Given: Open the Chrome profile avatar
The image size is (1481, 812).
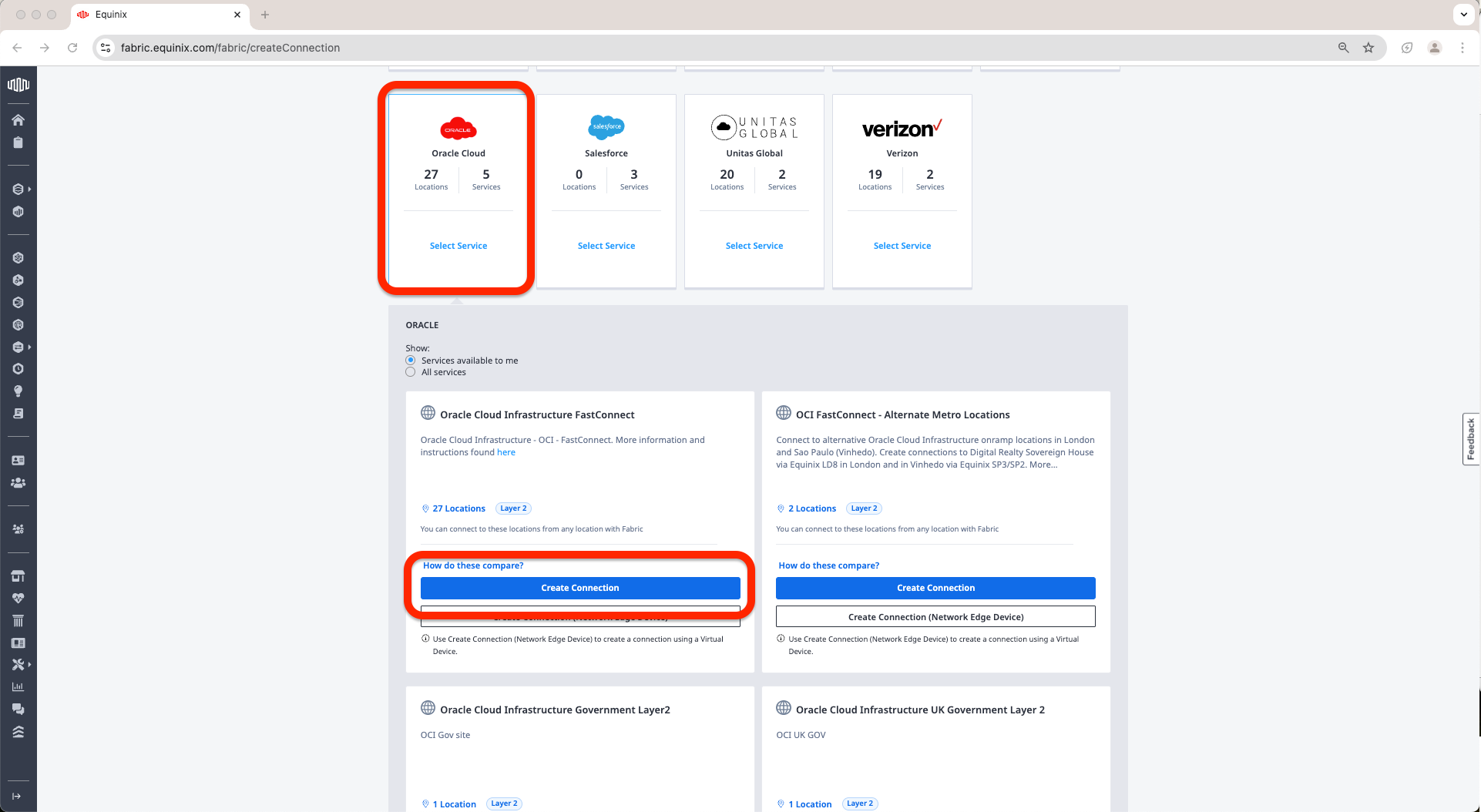Looking at the screenshot, I should [x=1435, y=48].
